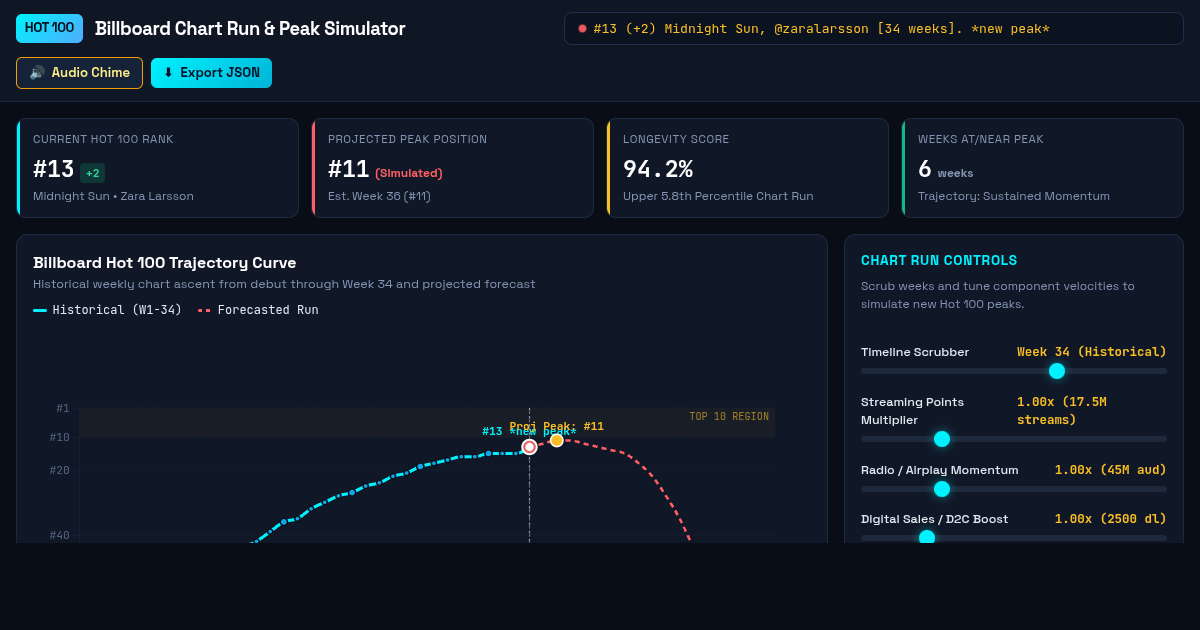Click the "Est. Week 36 (#11)" text
The image size is (1200, 630).
379,196
